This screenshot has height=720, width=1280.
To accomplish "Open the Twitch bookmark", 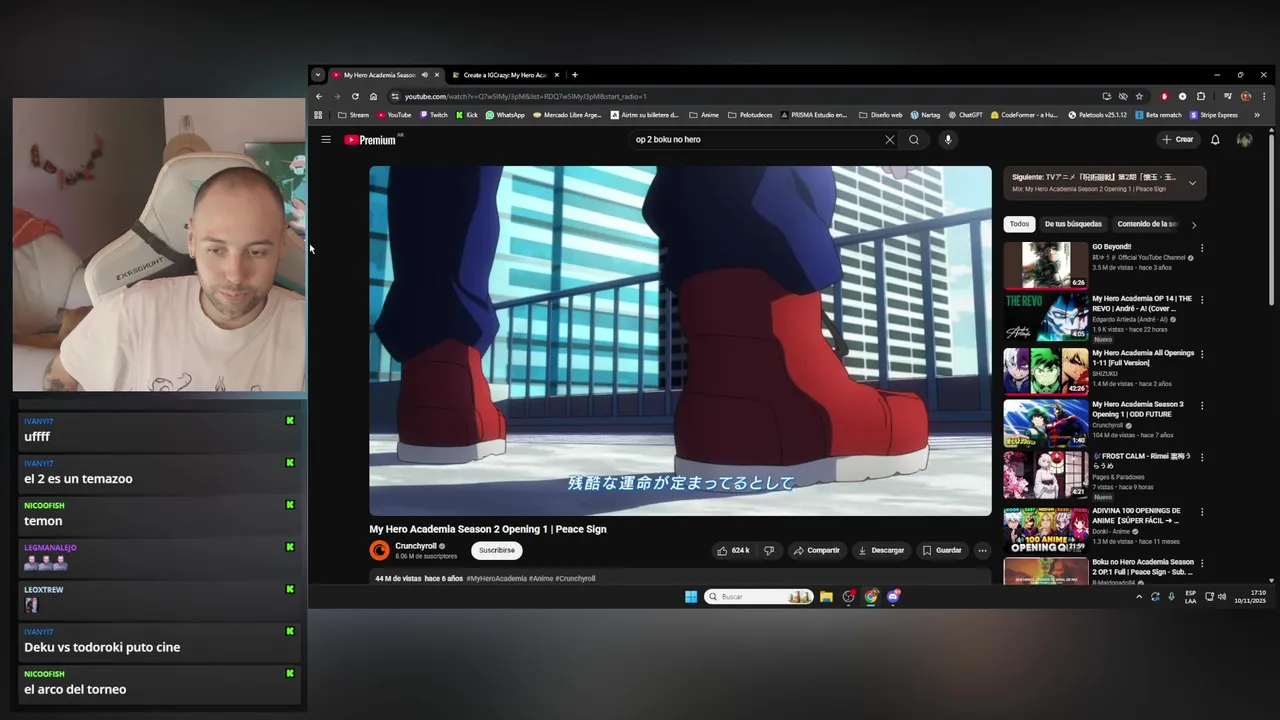I will 433,115.
